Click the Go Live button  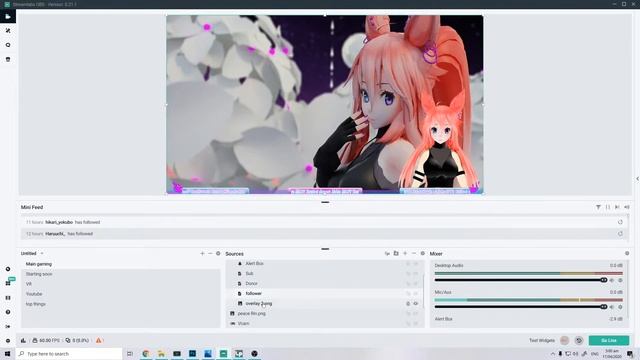click(609, 340)
